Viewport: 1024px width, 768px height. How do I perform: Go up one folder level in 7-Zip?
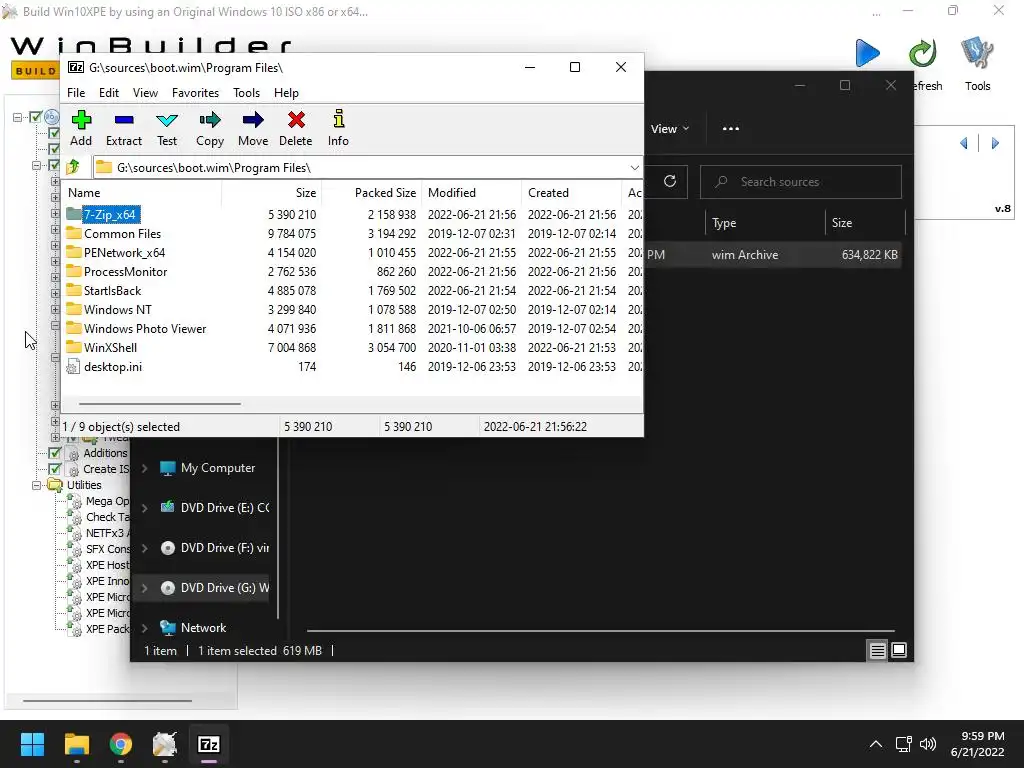73,167
